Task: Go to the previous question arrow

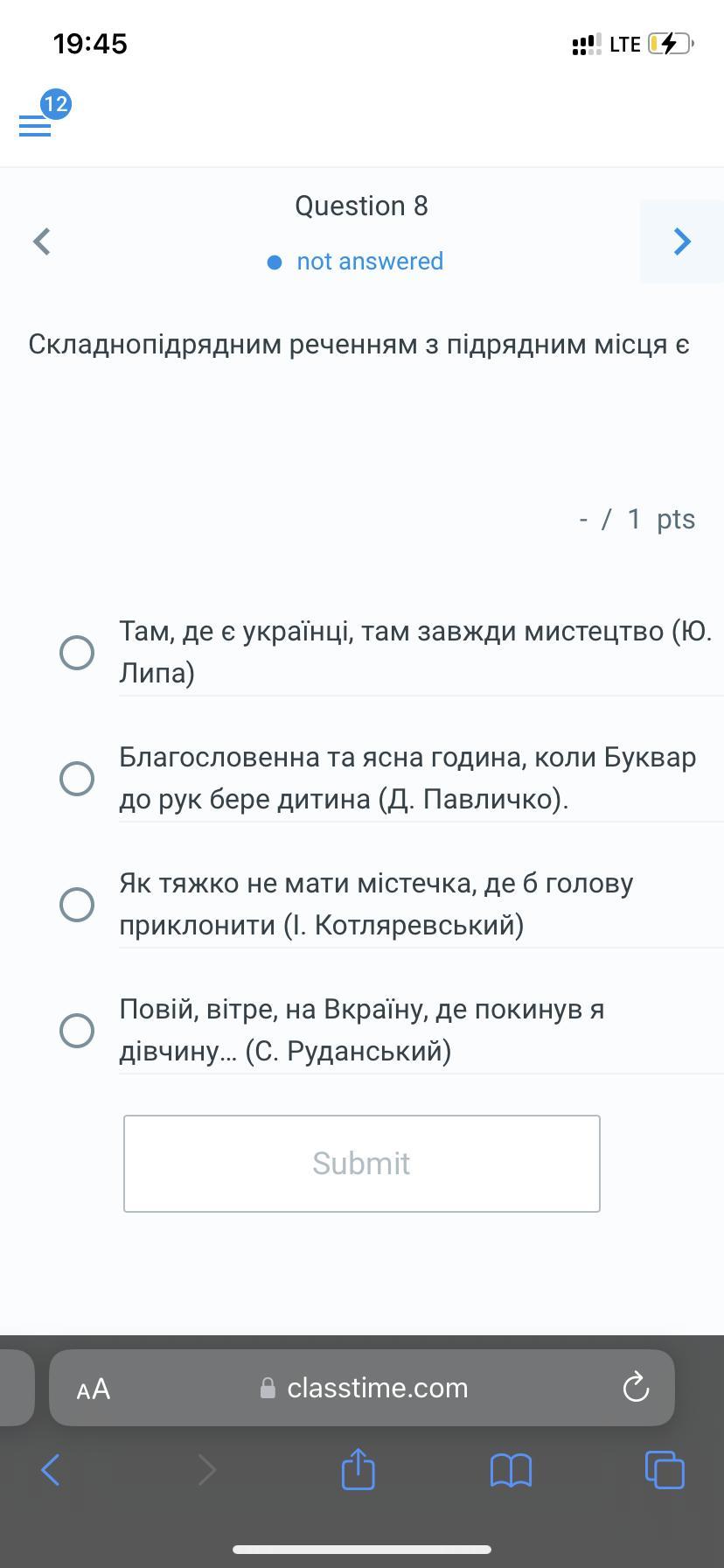Action: tap(41, 241)
